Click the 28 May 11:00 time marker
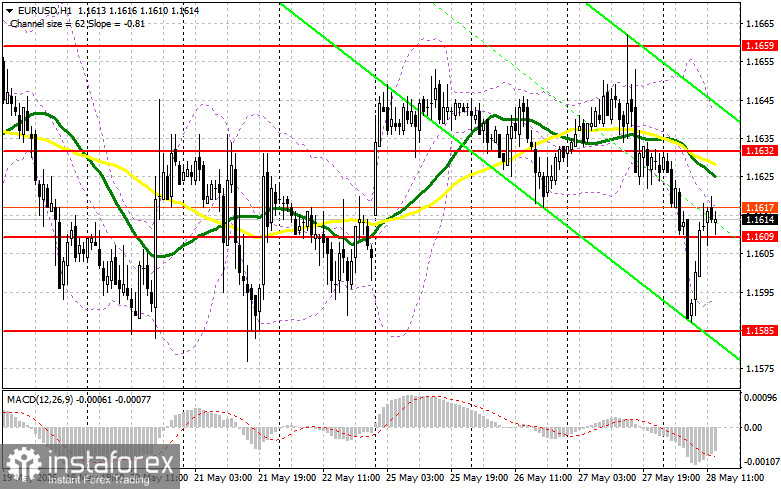The width and height of the screenshot is (781, 489). (x=735, y=478)
